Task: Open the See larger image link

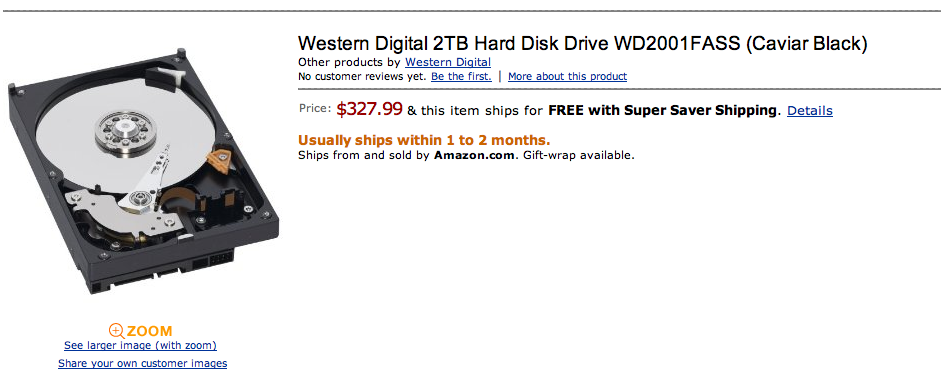Action: pyautogui.click(x=140, y=345)
